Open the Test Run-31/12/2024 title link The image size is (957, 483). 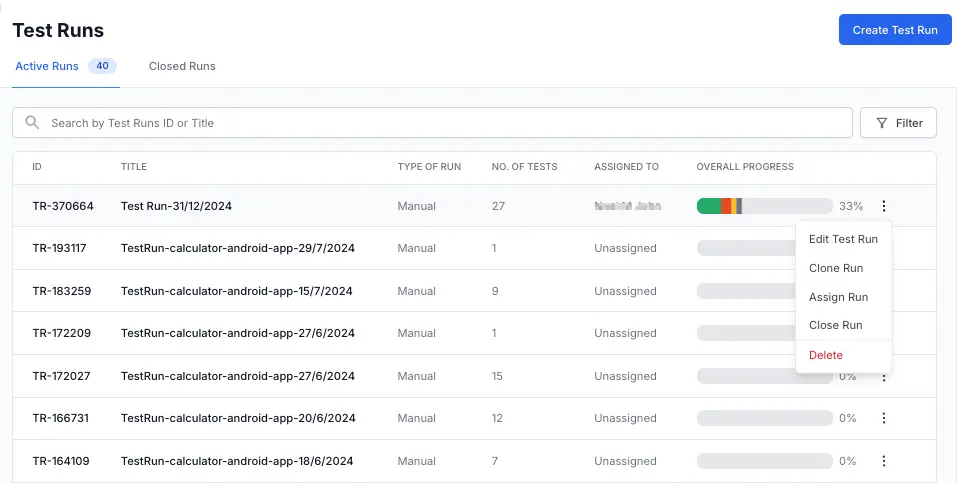click(176, 206)
